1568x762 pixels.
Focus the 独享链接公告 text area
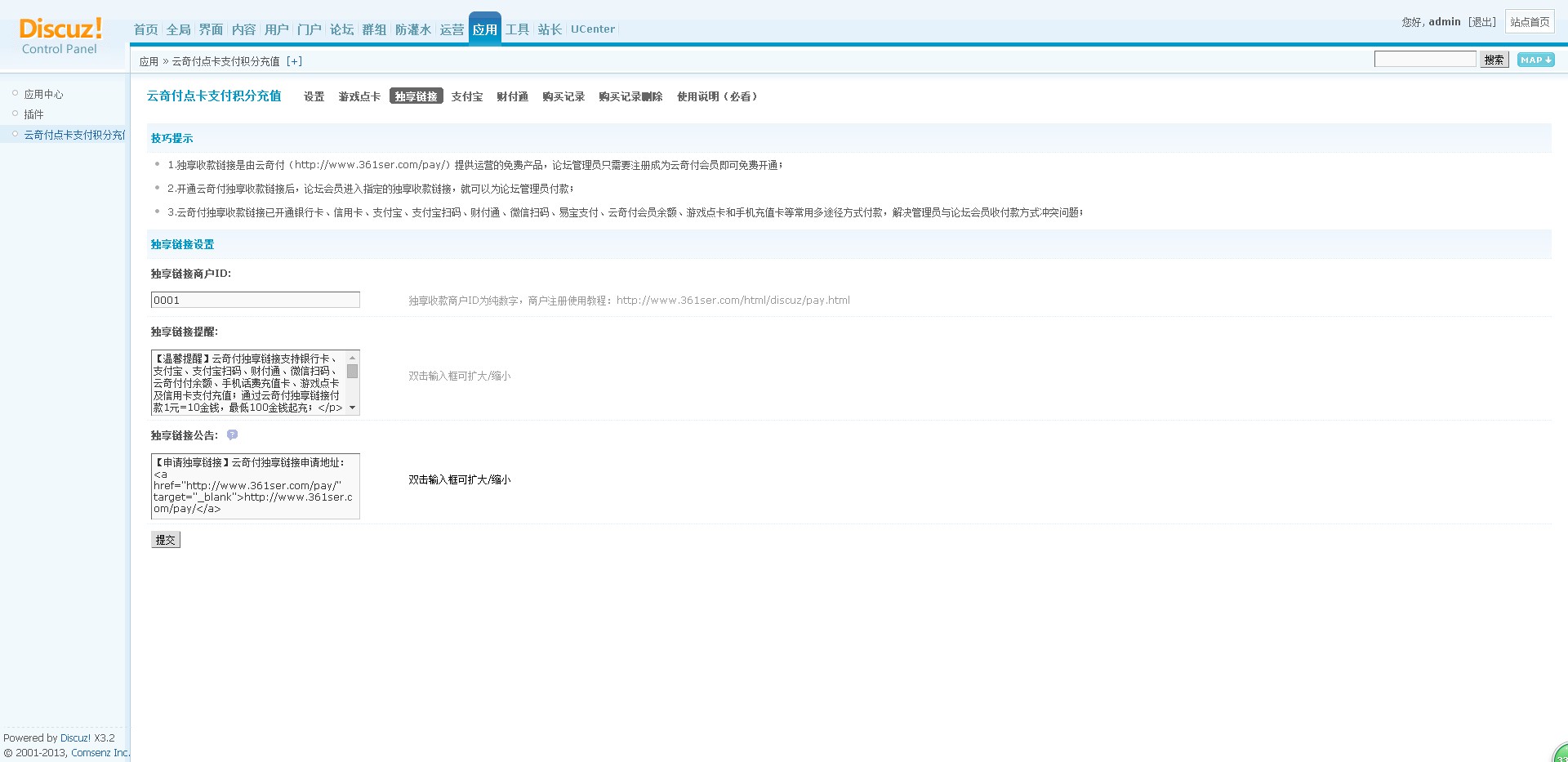(x=256, y=486)
